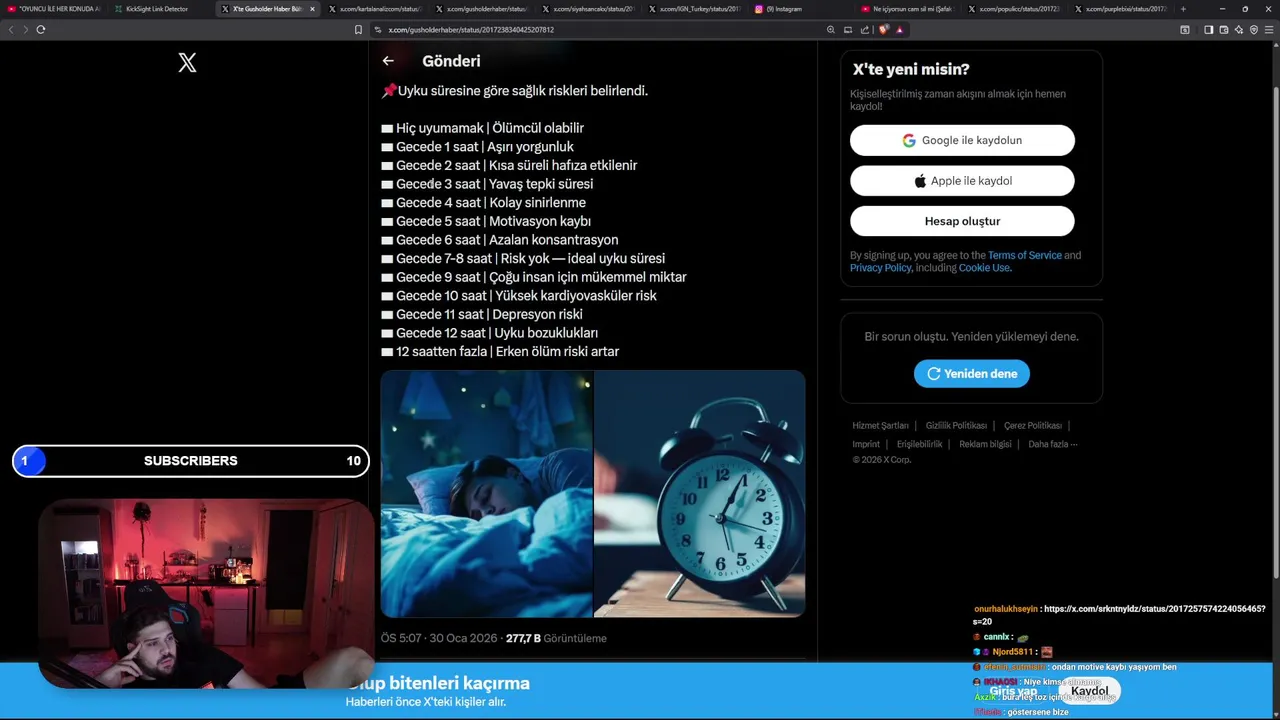
Task: Open the Brave Shields lion icon
Action: tap(884, 30)
